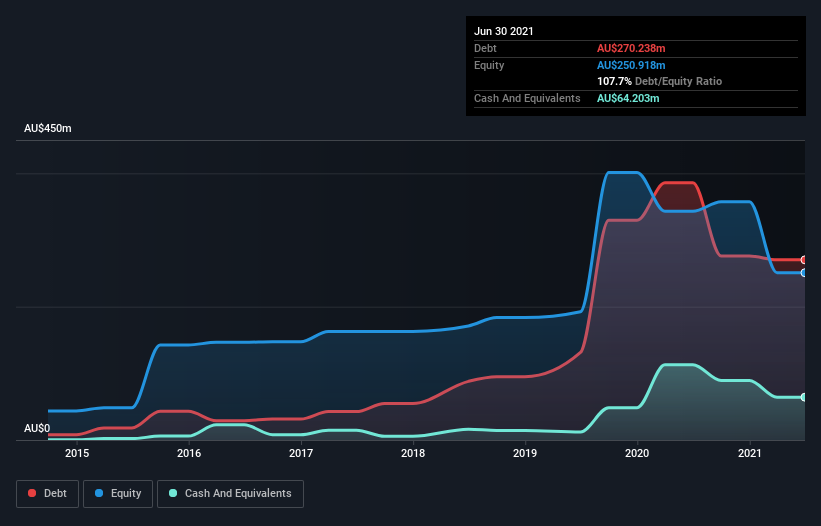This screenshot has width=821, height=526.
Task: Click the AU$450m axis label
Action: click(x=48, y=128)
